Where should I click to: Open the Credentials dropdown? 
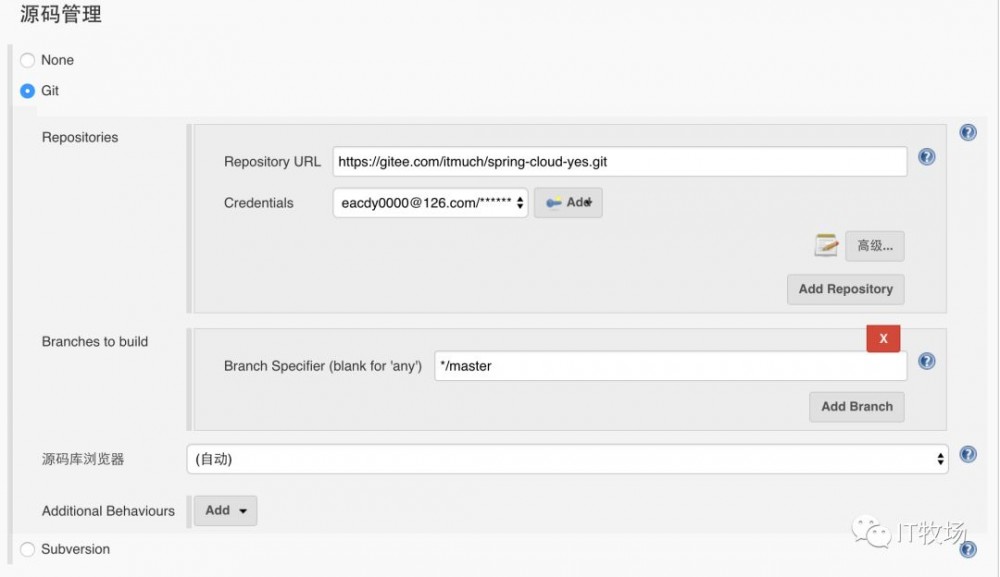coord(430,203)
